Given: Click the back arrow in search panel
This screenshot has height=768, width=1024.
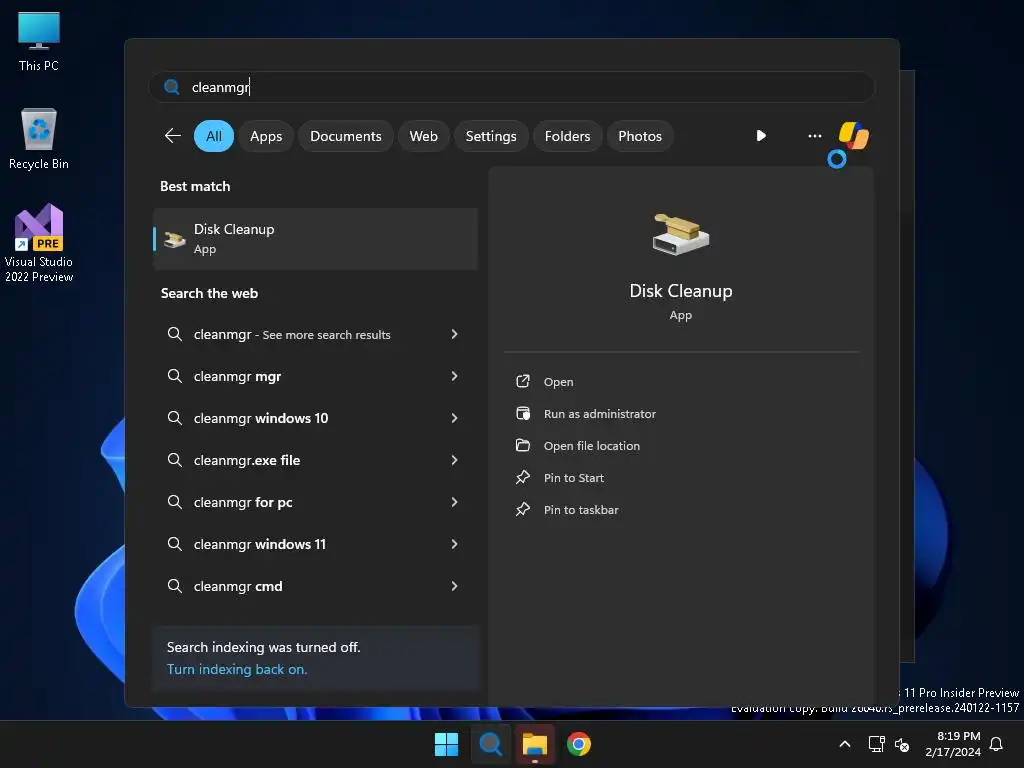Looking at the screenshot, I should (172, 136).
